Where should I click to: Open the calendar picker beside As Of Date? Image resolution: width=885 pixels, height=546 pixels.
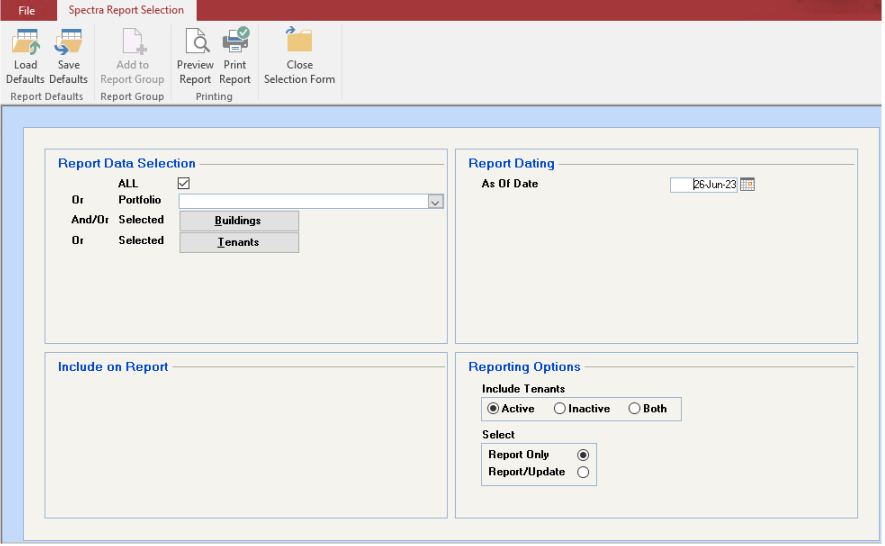coord(747,185)
